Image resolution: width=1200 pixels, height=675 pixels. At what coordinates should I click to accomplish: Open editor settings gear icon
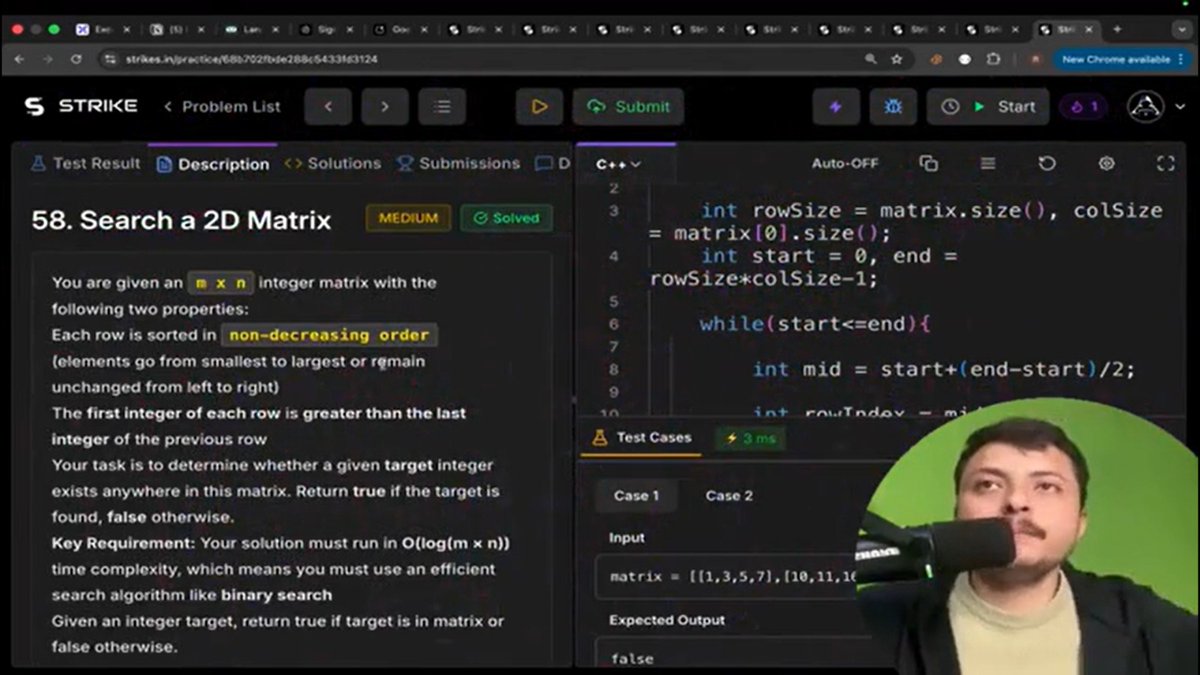coord(1106,163)
